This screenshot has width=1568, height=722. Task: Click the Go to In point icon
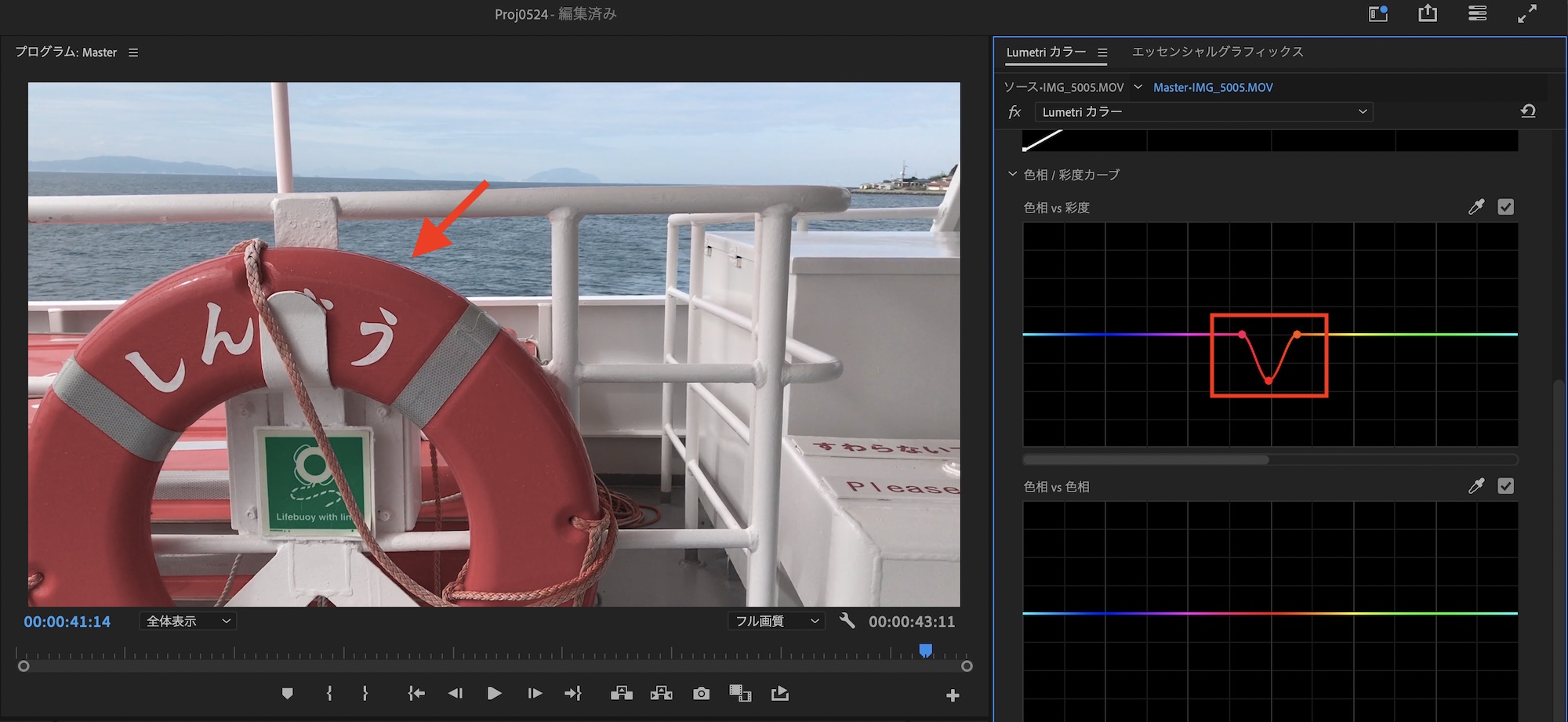pos(416,694)
